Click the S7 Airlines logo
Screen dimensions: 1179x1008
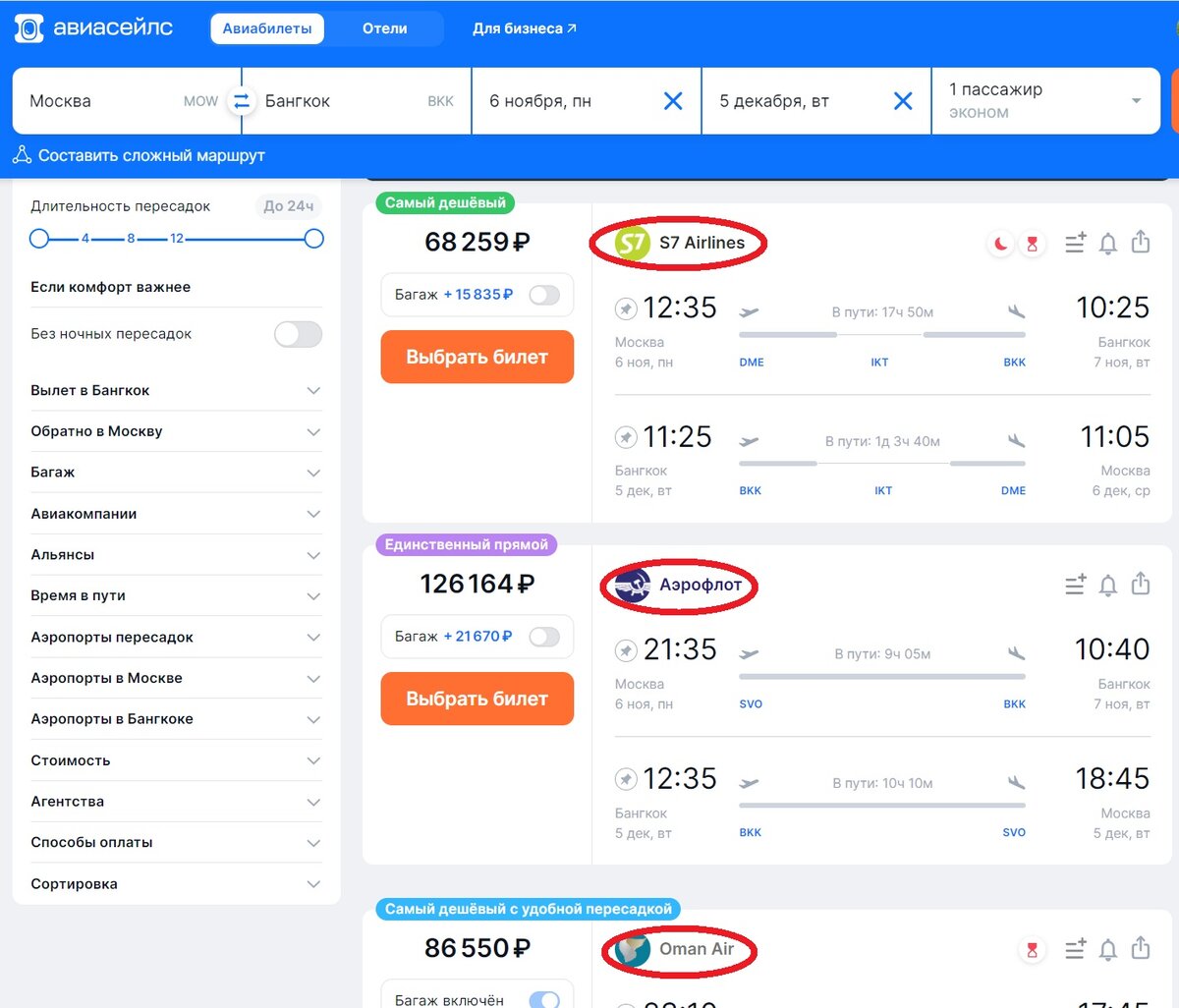[x=632, y=243]
